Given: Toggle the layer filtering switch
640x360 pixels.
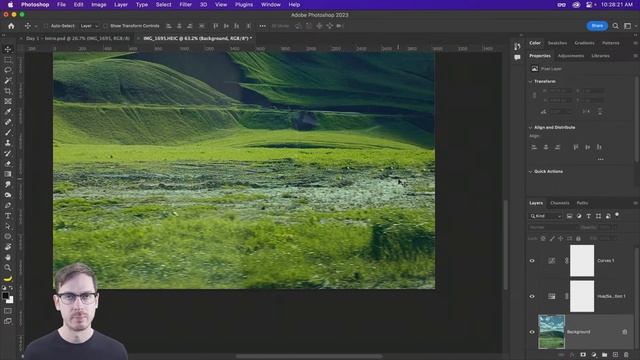Looking at the screenshot, I should click(617, 215).
